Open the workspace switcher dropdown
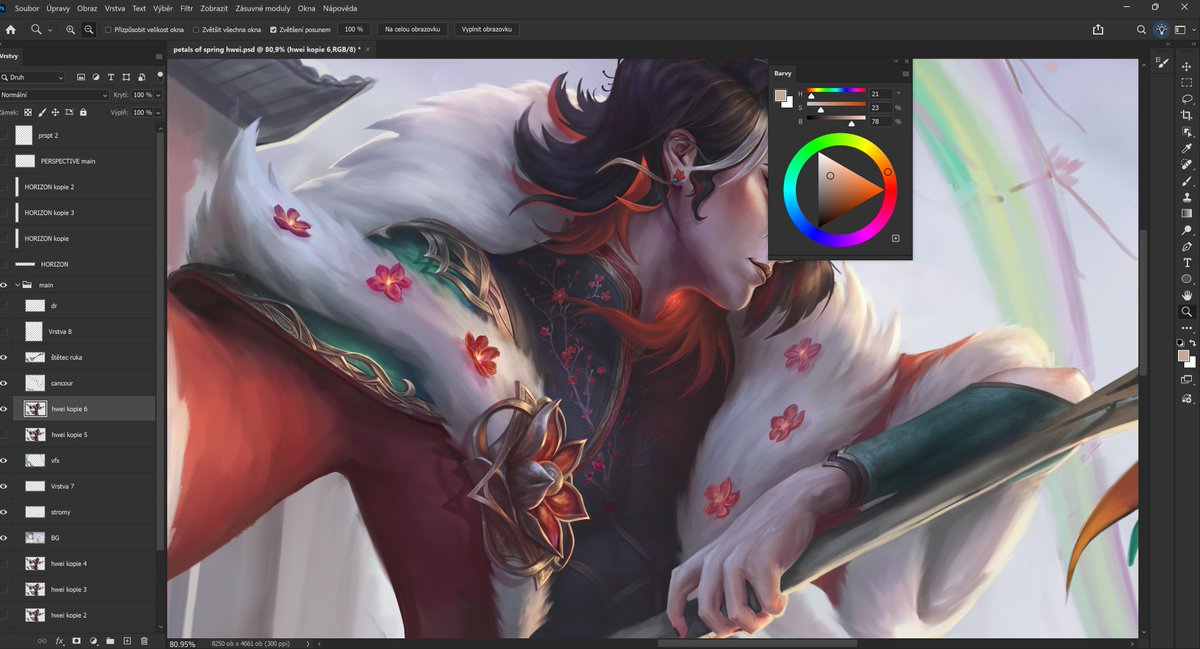Image resolution: width=1200 pixels, height=649 pixels. [x=1182, y=29]
